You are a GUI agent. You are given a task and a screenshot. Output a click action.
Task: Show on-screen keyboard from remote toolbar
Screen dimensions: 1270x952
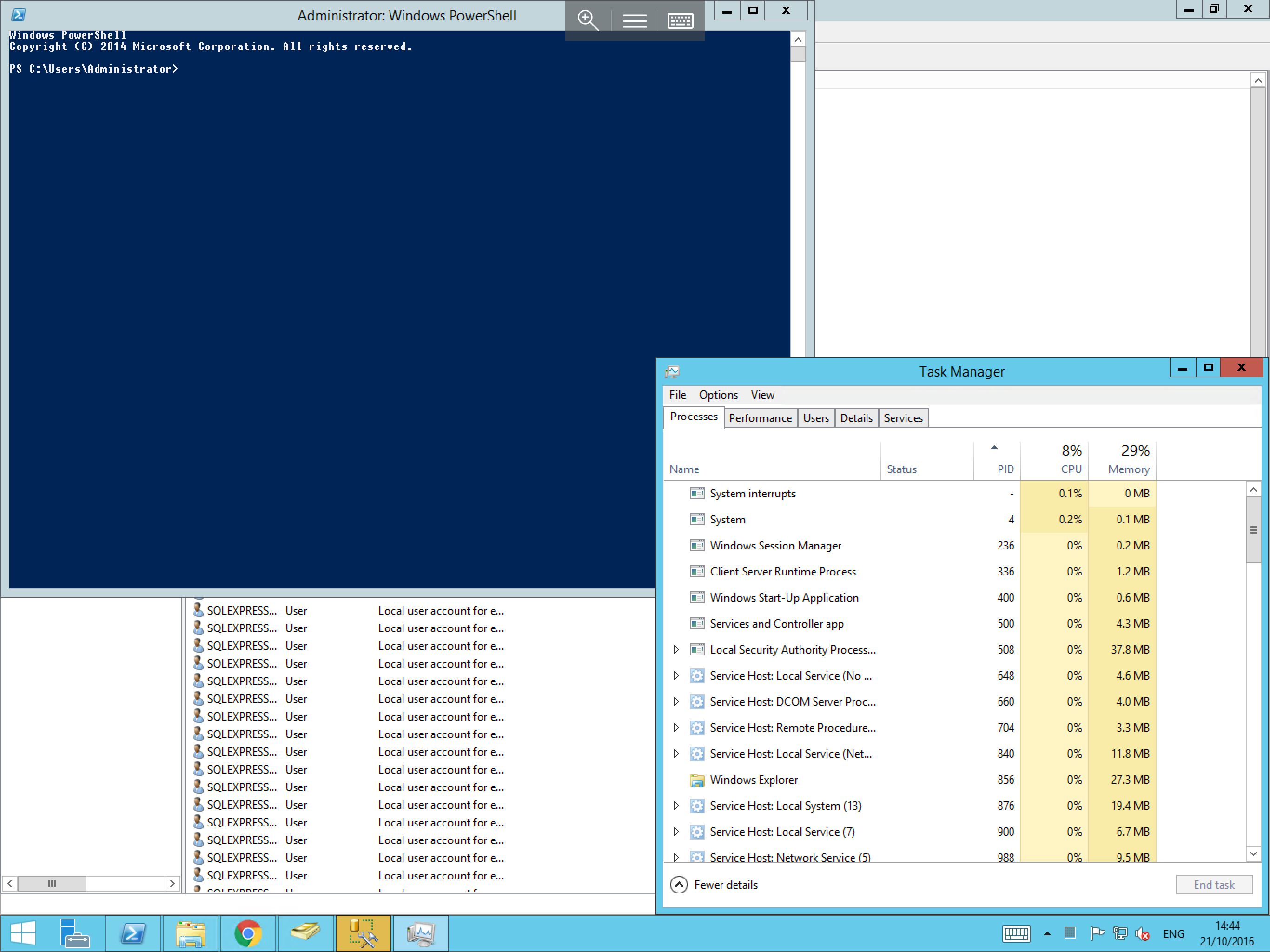[x=681, y=20]
